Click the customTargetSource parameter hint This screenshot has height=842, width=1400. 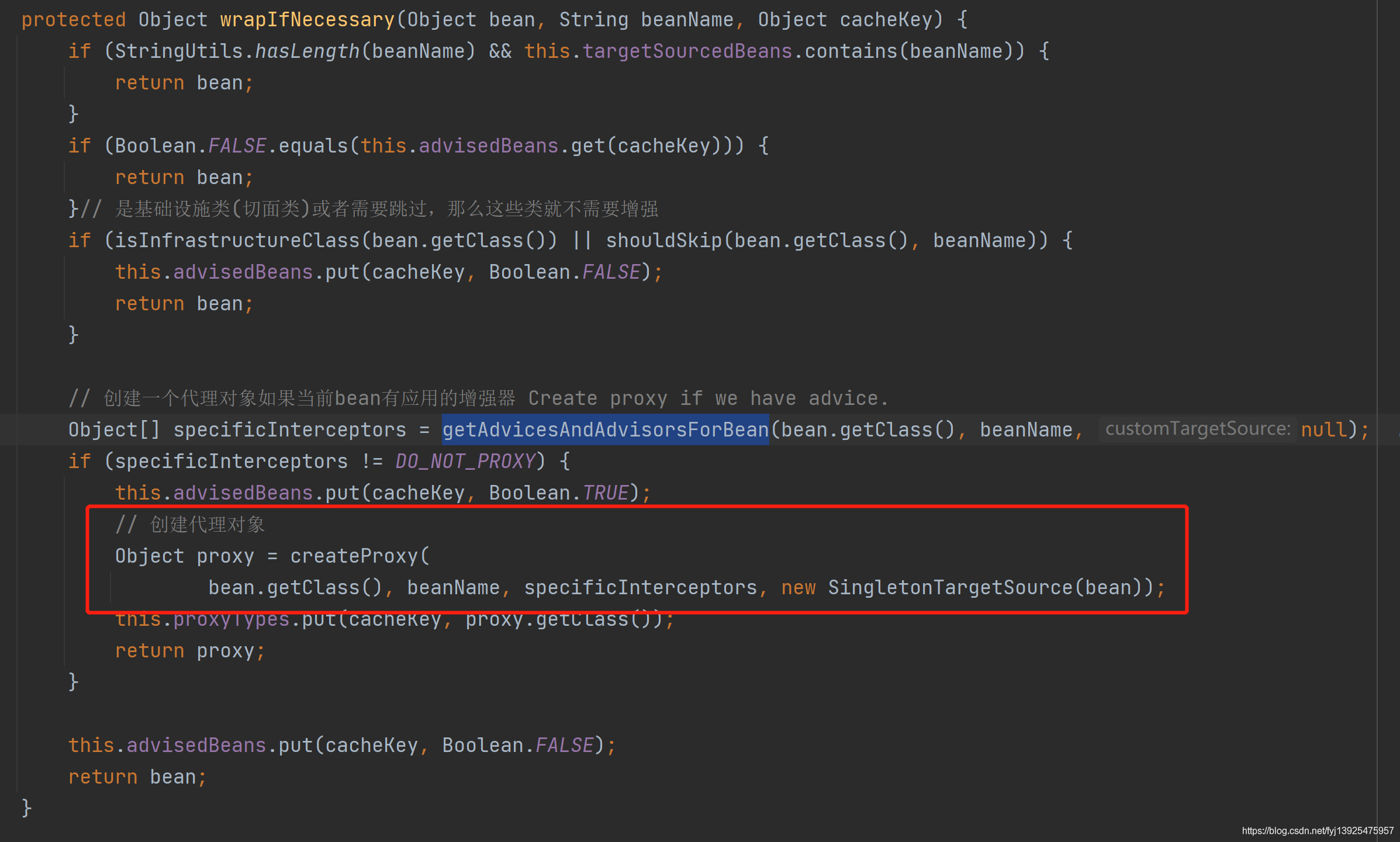[1198, 429]
